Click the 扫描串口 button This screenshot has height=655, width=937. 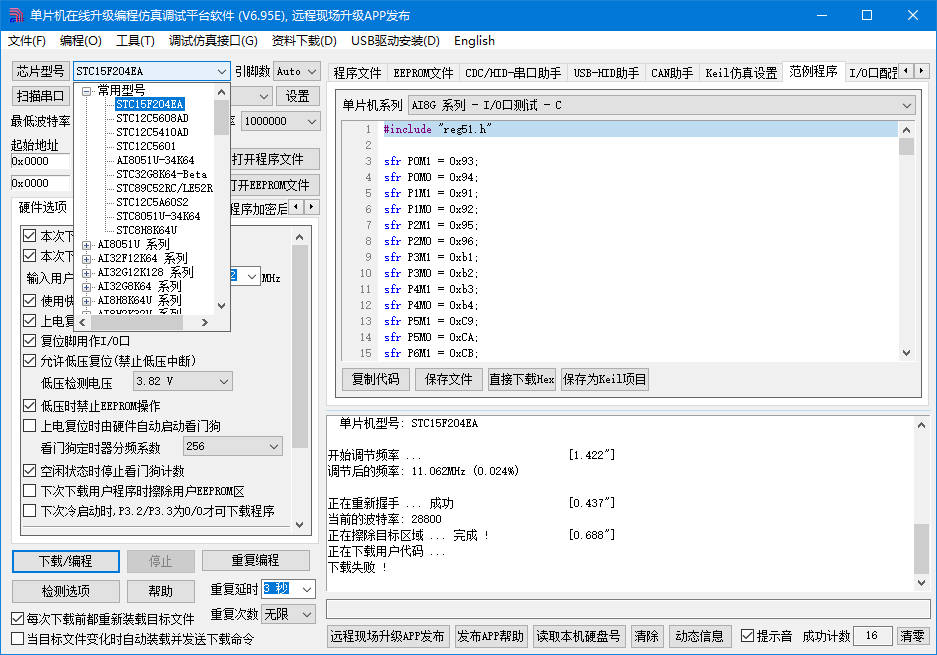pyautogui.click(x=41, y=96)
